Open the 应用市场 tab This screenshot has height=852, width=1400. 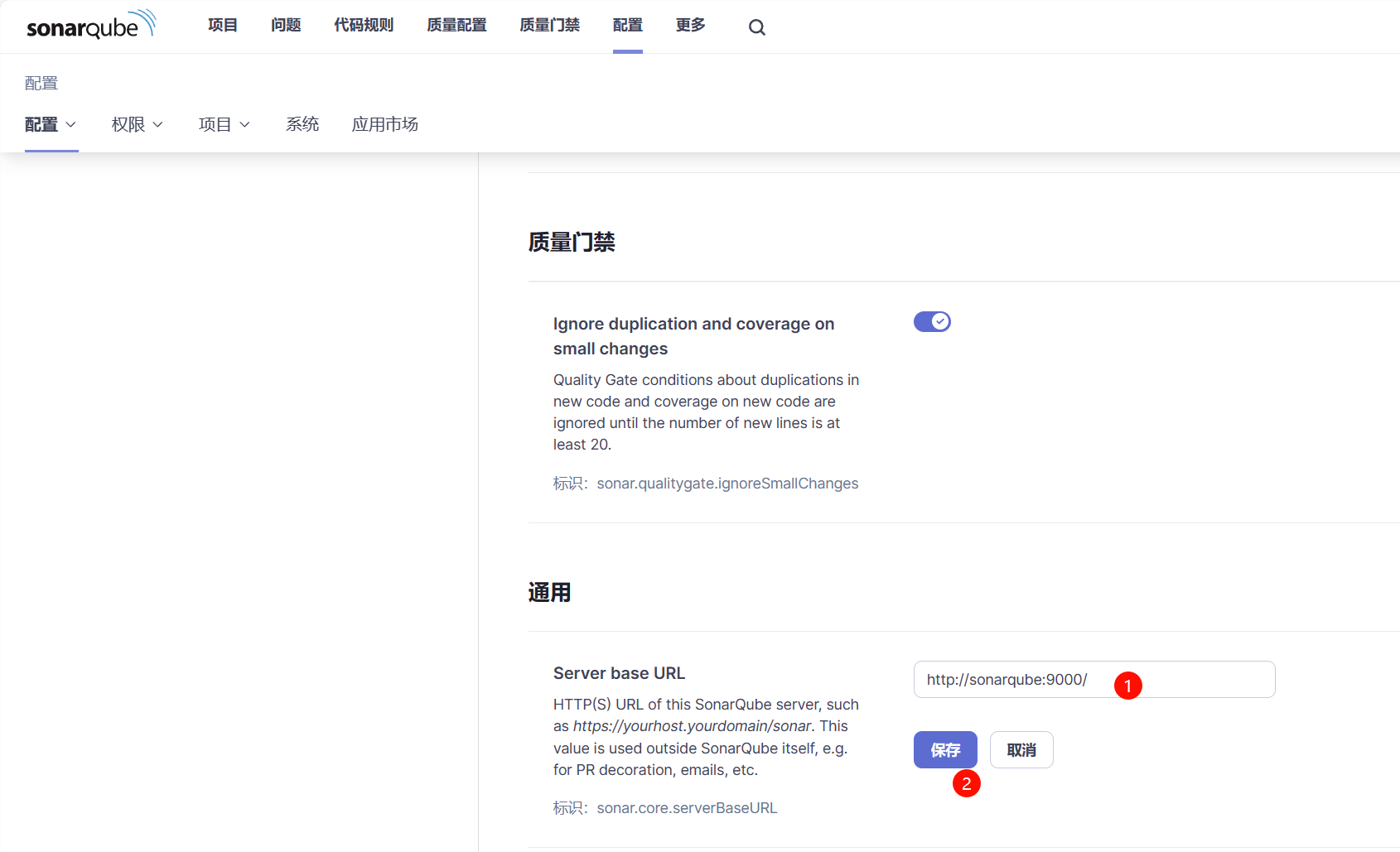[384, 124]
